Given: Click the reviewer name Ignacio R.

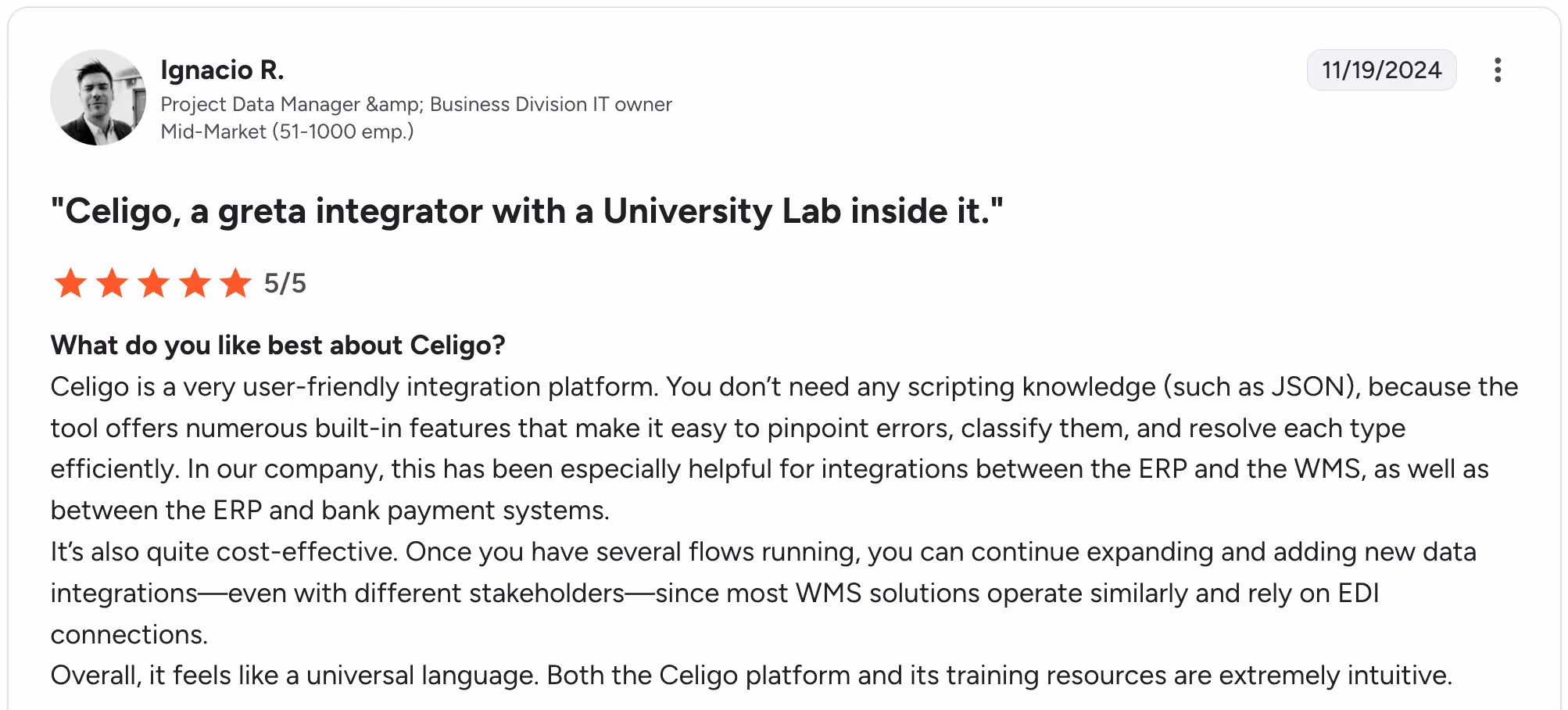Looking at the screenshot, I should coord(222,70).
